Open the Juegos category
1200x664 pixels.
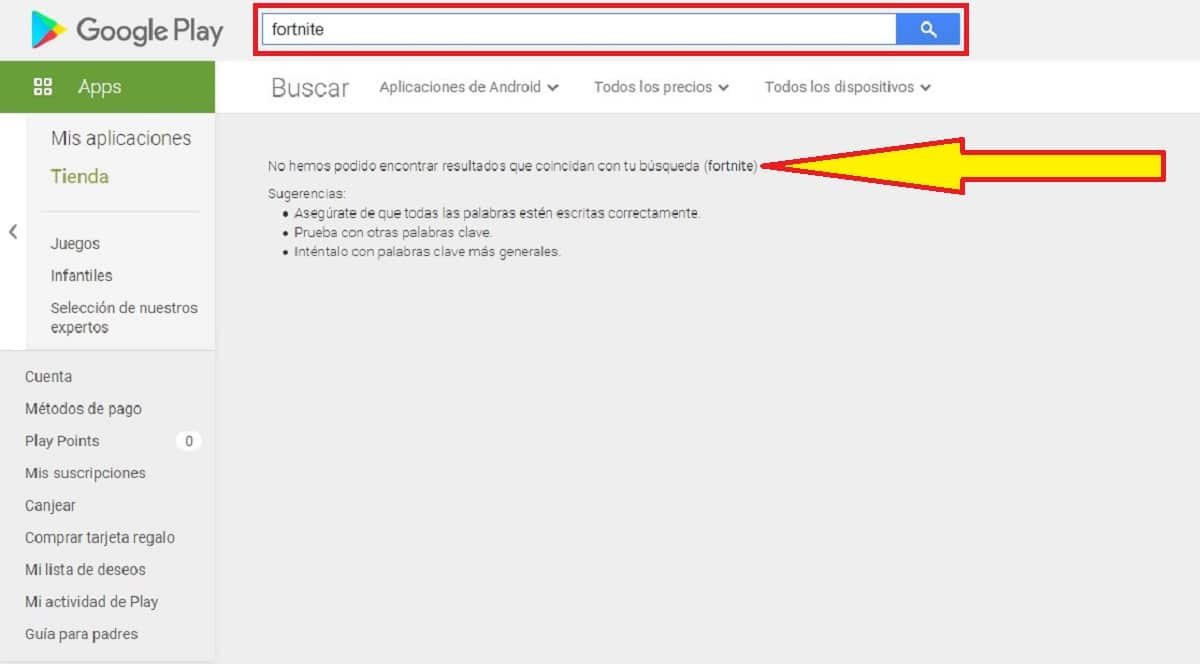point(75,243)
